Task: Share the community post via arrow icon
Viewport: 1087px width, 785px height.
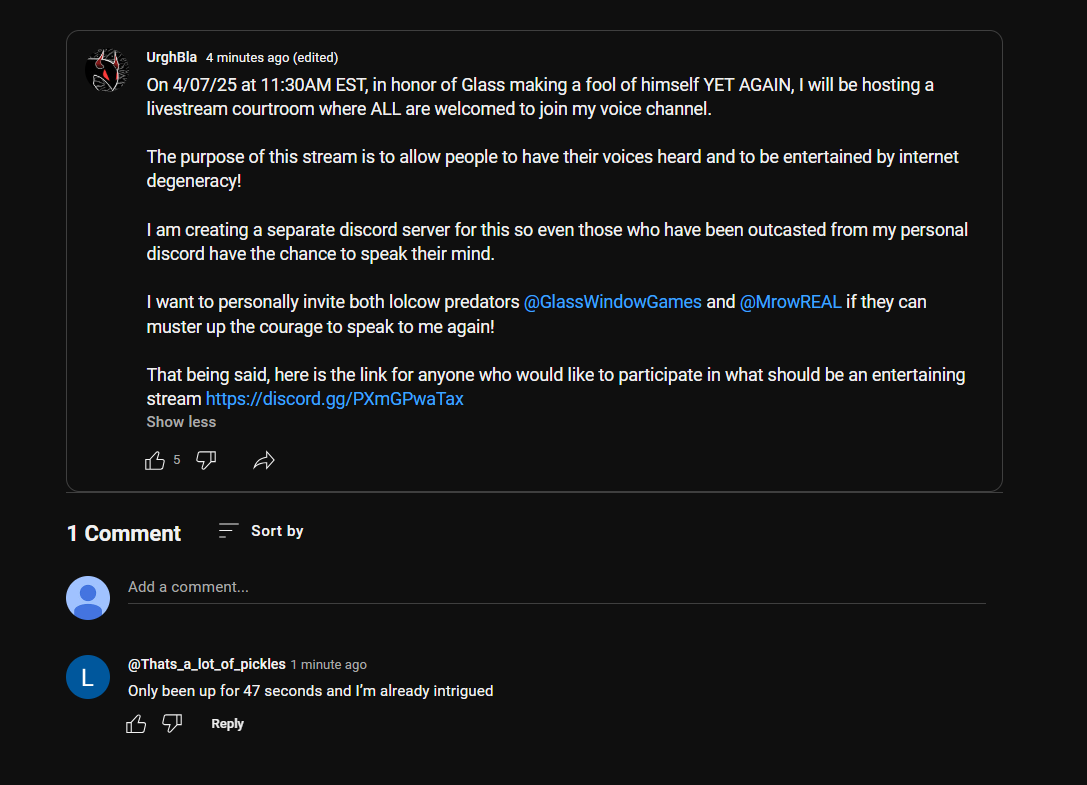Action: tap(264, 460)
